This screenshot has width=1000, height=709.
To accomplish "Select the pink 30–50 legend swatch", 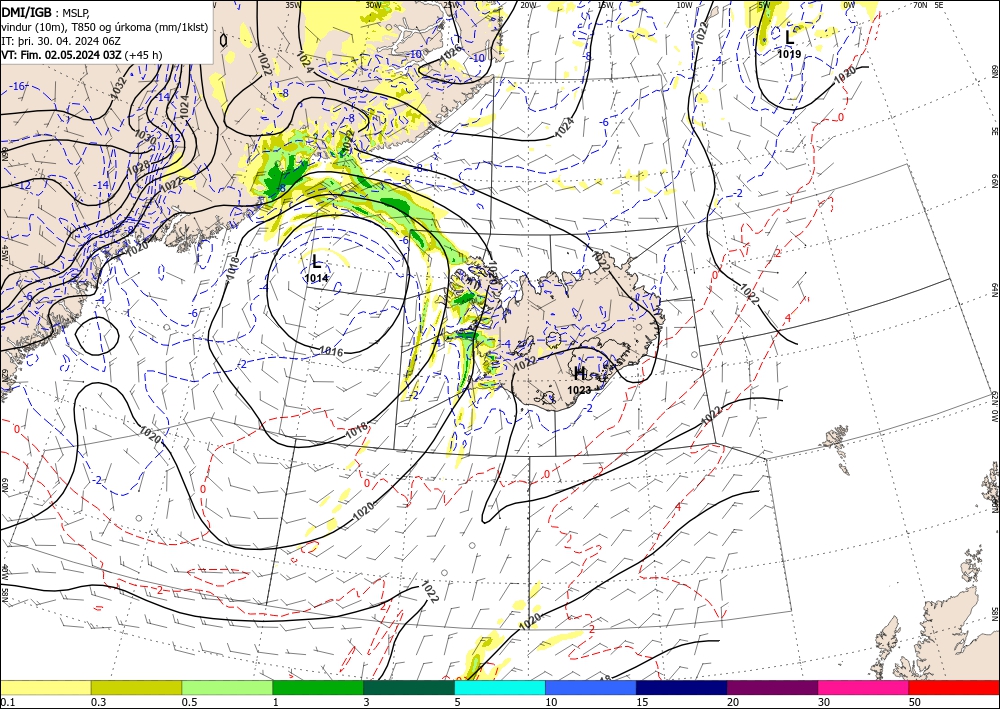I will coord(864,687).
